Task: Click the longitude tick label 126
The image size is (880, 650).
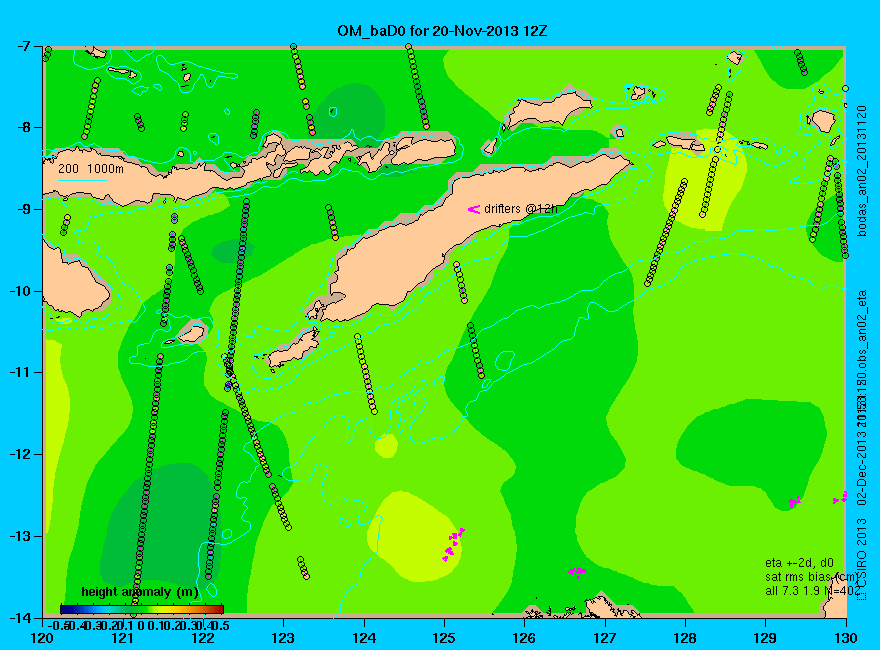Action: 525,638
